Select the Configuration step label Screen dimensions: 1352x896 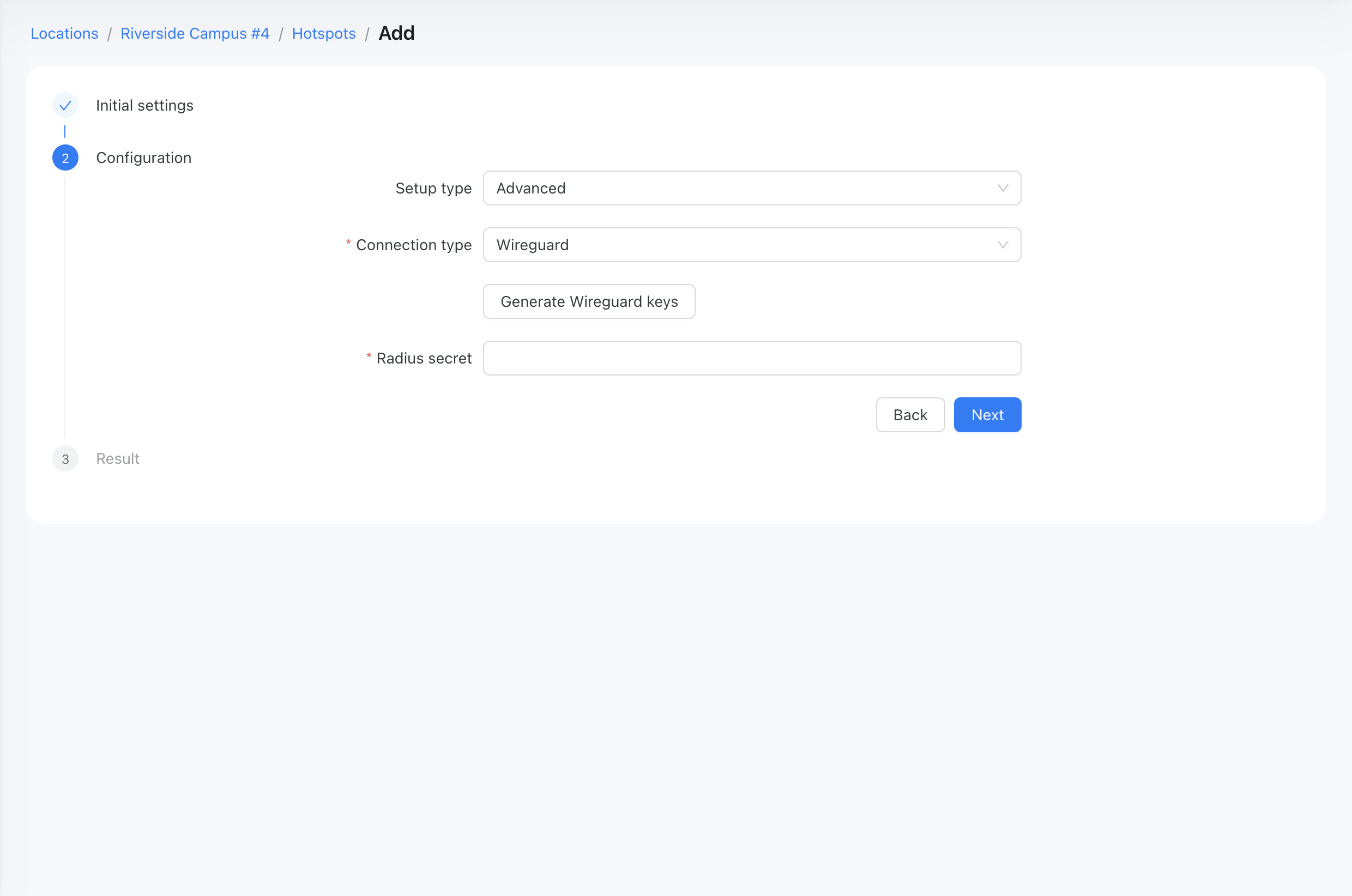tap(143, 158)
